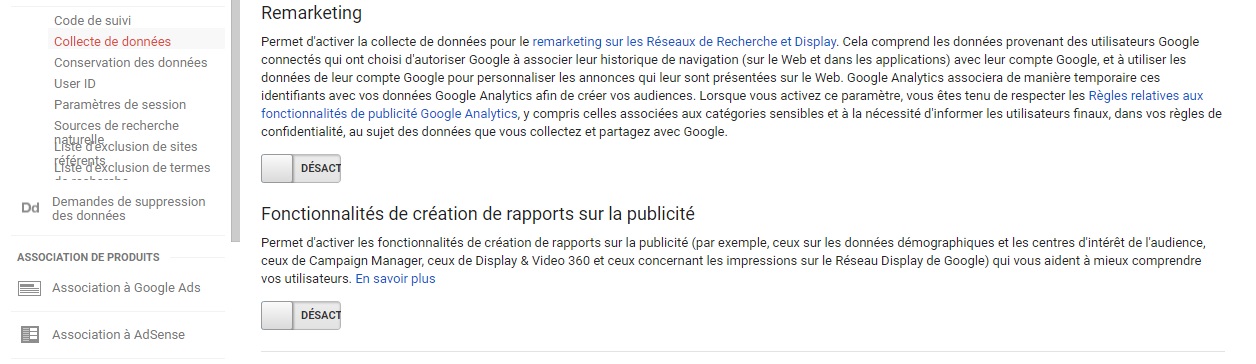This screenshot has height=364, width=1256.
Task: Follow remarketing sur les Réseaux de Recherche link
Action: tap(684, 41)
